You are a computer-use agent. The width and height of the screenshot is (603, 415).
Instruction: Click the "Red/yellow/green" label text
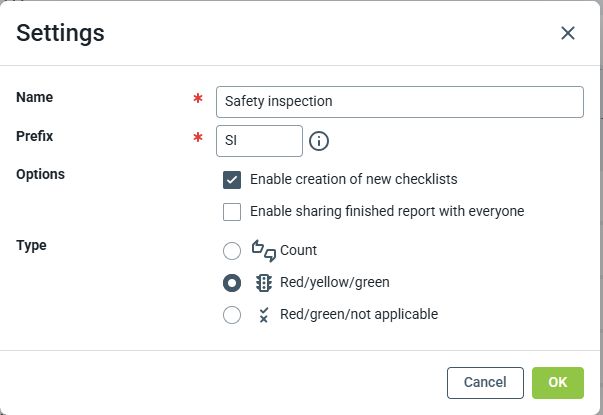(x=335, y=282)
